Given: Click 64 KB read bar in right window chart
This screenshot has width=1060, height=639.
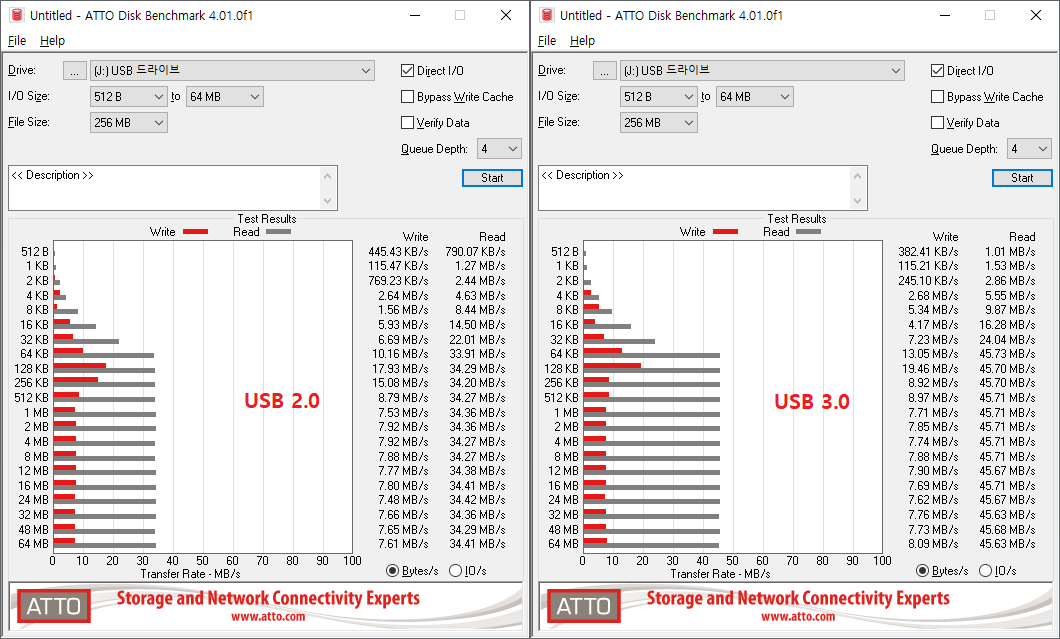Looking at the screenshot, I should [652, 356].
